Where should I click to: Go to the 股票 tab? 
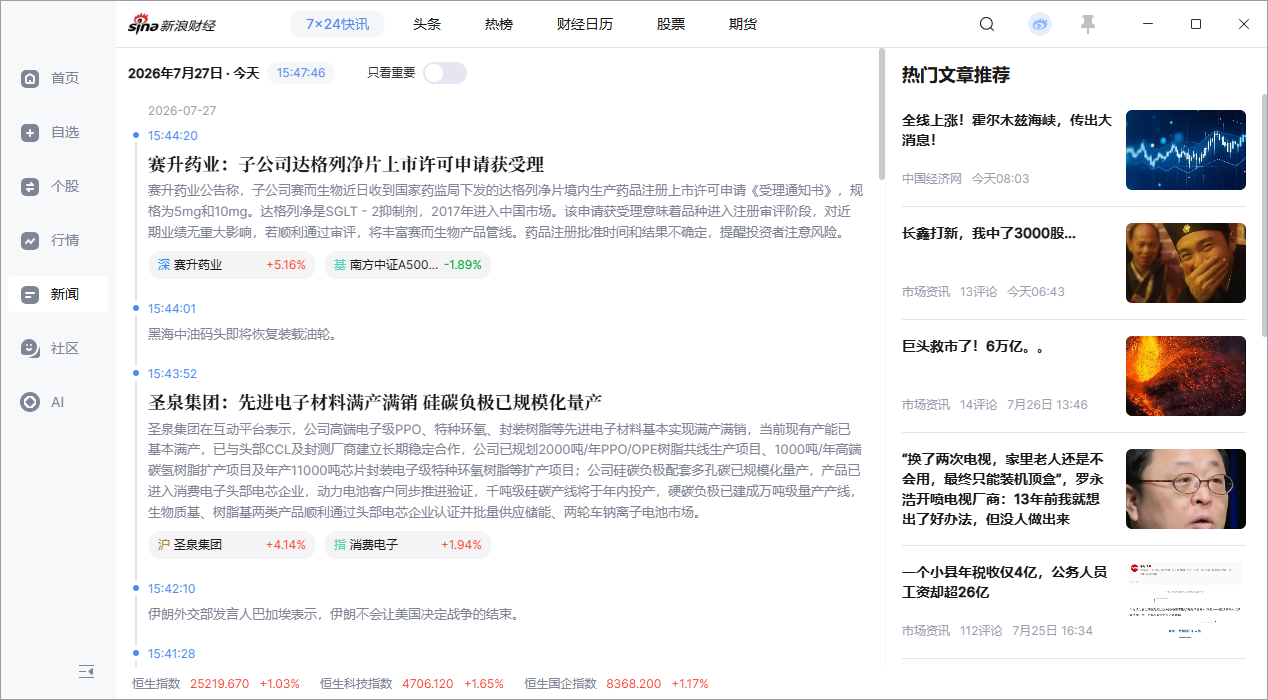point(671,24)
